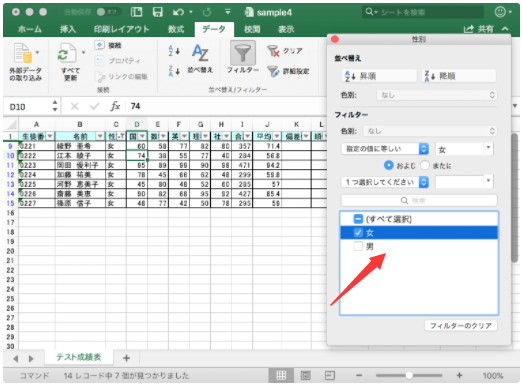522x386 pixels.
Task: Click the undo icon
Action: 178,12
